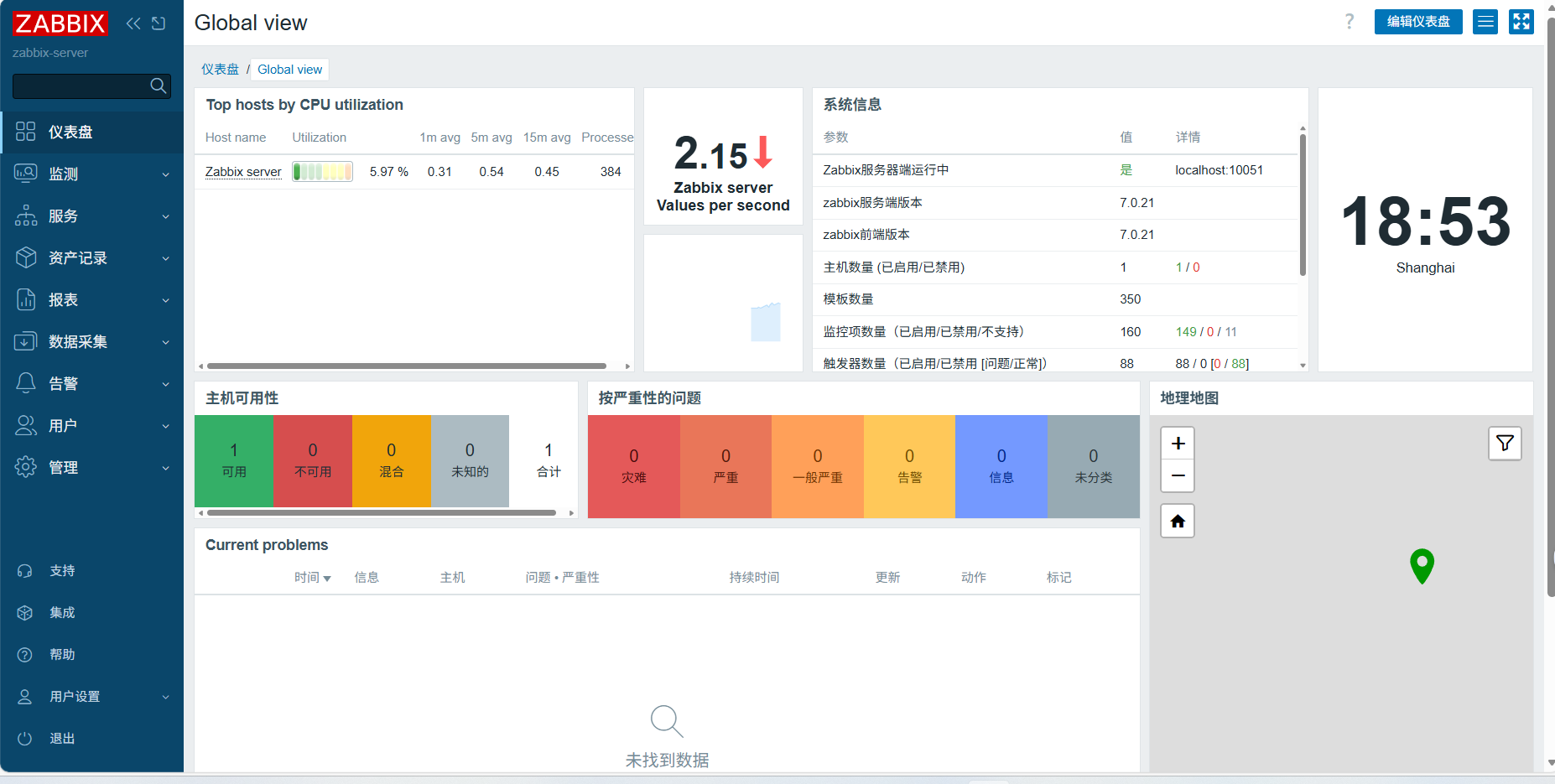
Task: Click the 18:53 Shanghai clock widget
Action: [1425, 230]
